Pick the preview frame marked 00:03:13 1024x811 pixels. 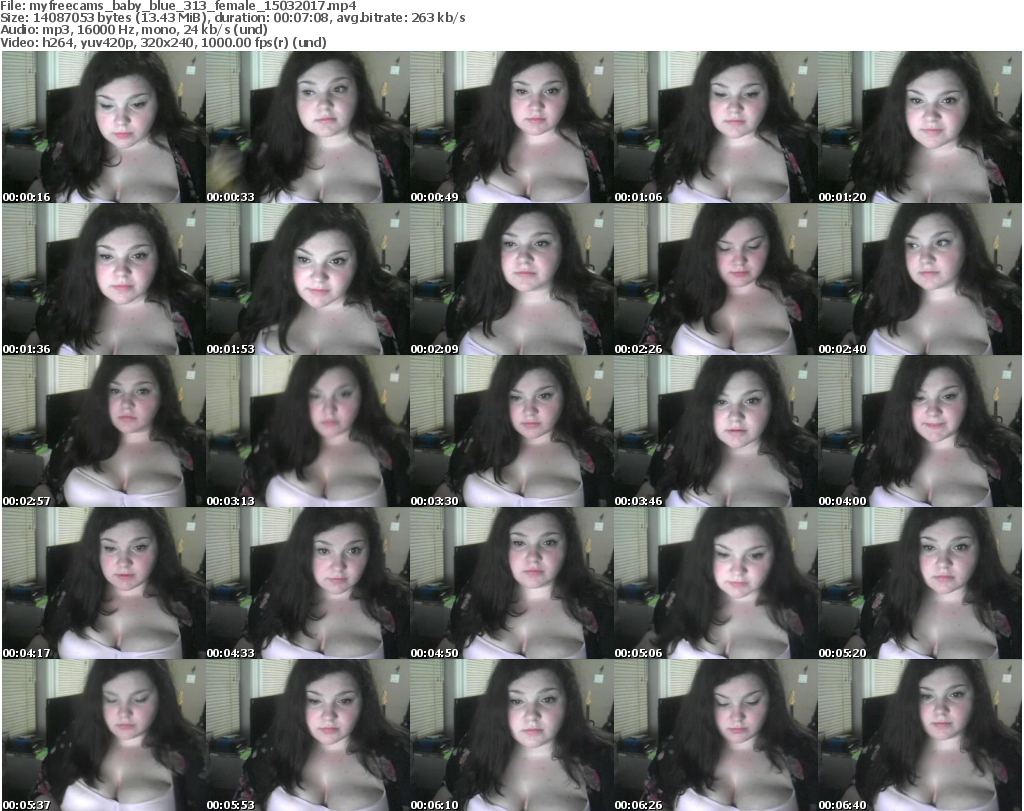[308, 431]
